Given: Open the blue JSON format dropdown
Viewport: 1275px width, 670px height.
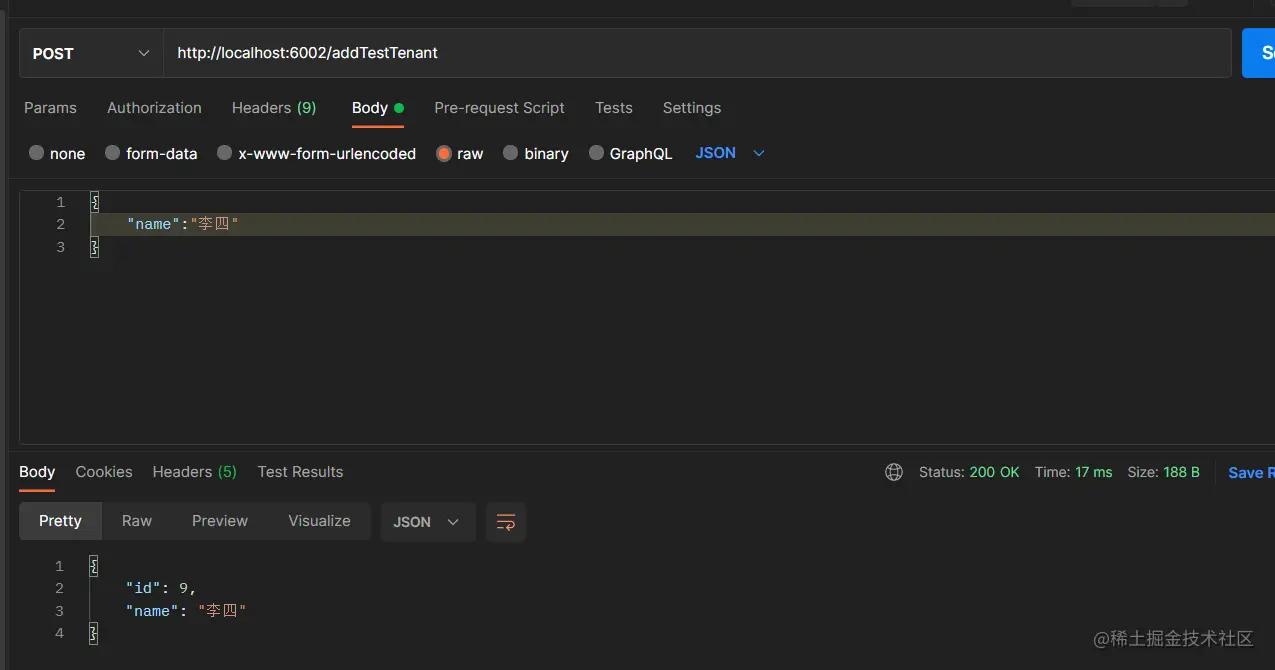Looking at the screenshot, I should pos(730,153).
